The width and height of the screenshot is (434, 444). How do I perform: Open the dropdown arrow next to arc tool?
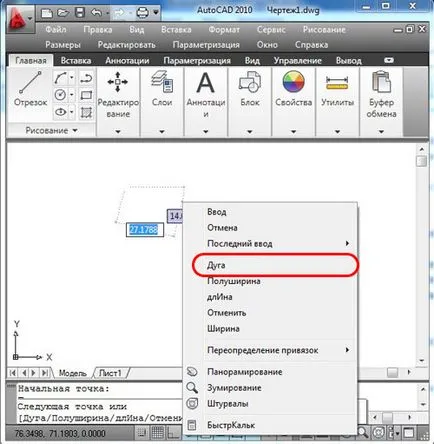click(72, 78)
